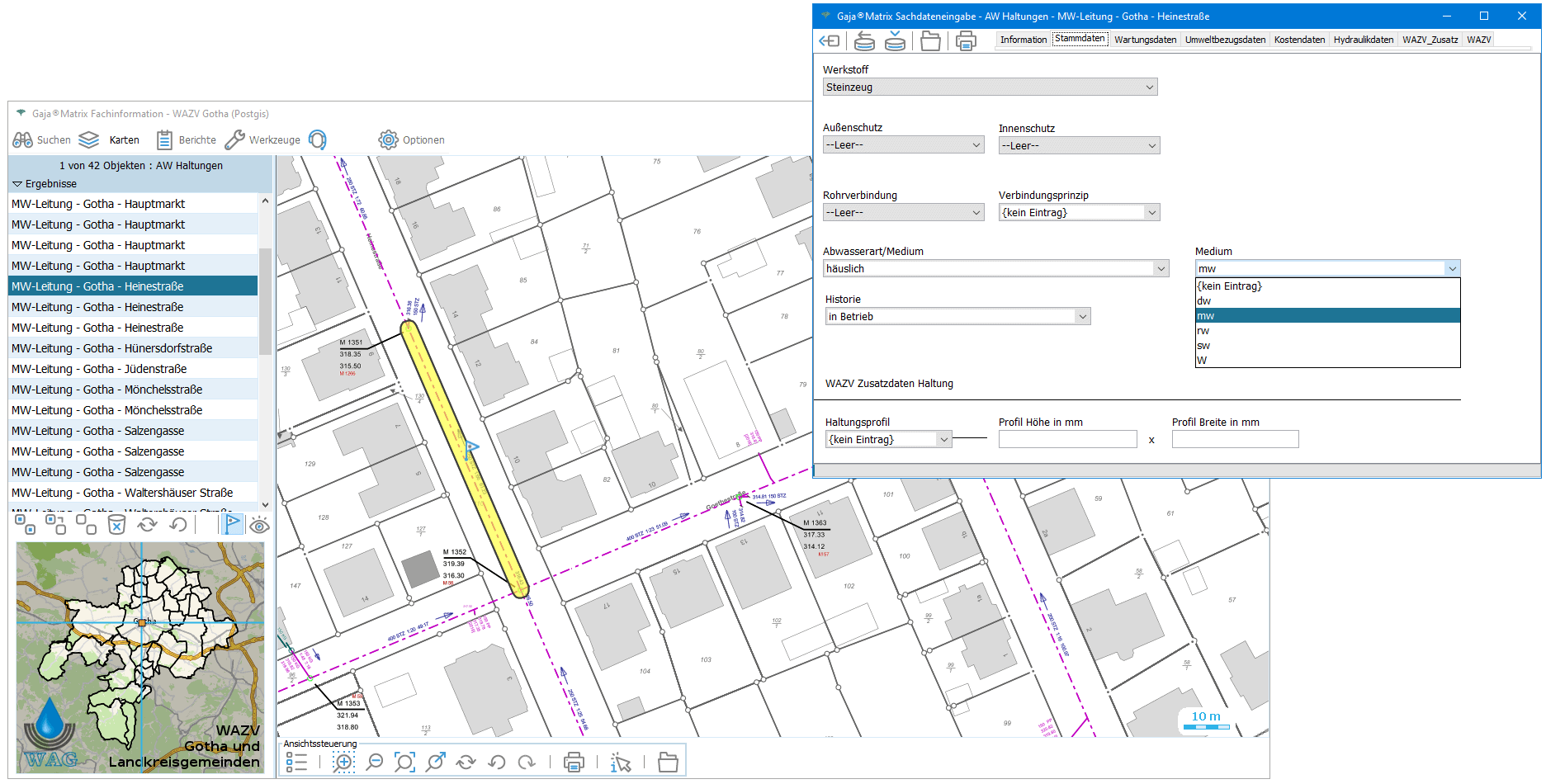The width and height of the screenshot is (1546, 784).
Task: Click the info pointer tool icon
Action: tap(621, 763)
